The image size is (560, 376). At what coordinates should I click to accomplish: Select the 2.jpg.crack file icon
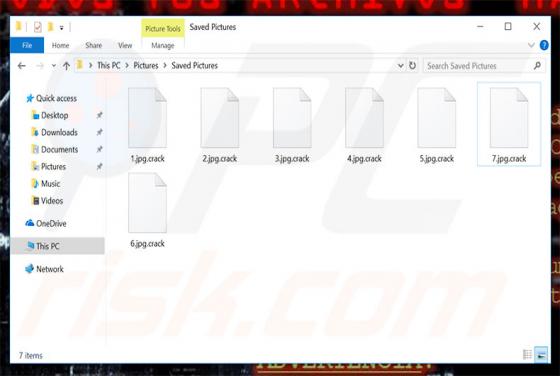pyautogui.click(x=220, y=118)
